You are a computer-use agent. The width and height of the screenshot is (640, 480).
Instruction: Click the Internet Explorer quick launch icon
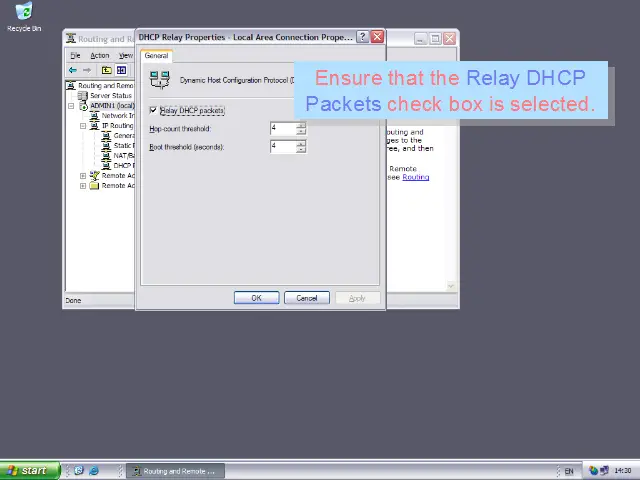[x=94, y=471]
